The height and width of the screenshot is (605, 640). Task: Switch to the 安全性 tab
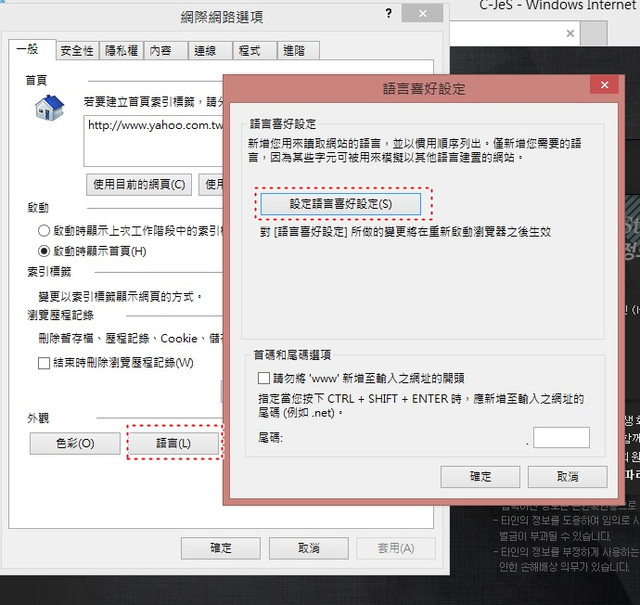coord(77,51)
